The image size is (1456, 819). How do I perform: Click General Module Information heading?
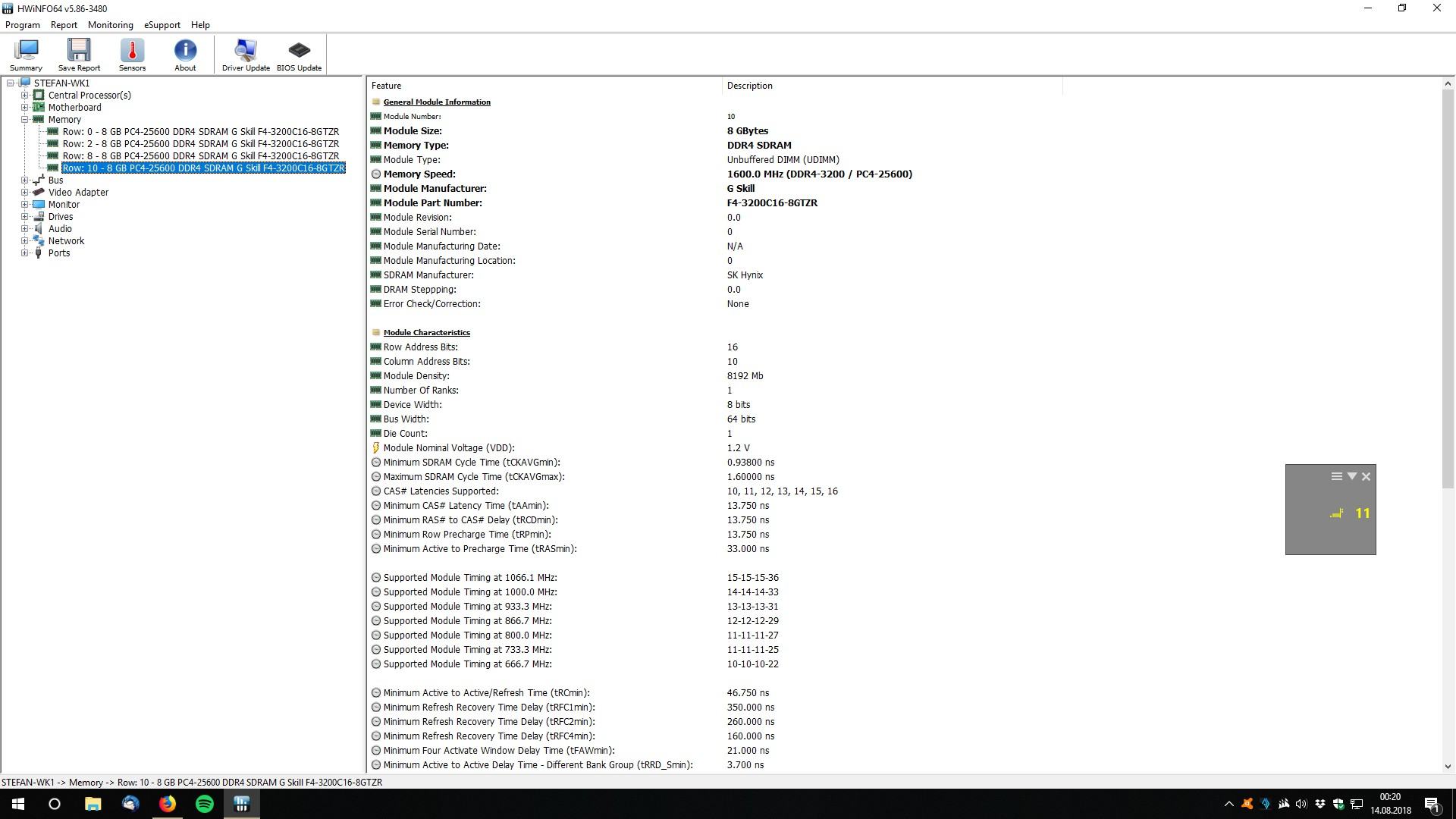click(437, 102)
